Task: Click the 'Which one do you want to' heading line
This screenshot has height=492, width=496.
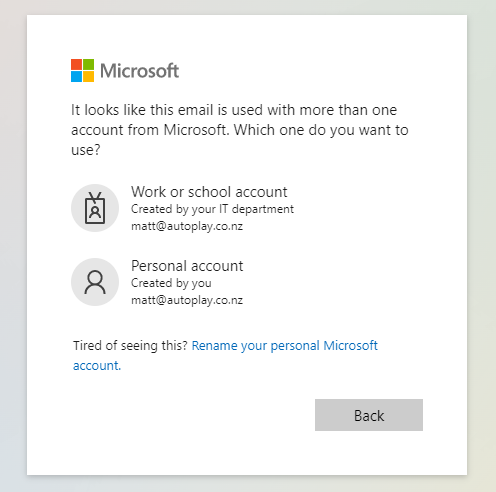Action: coord(321,130)
